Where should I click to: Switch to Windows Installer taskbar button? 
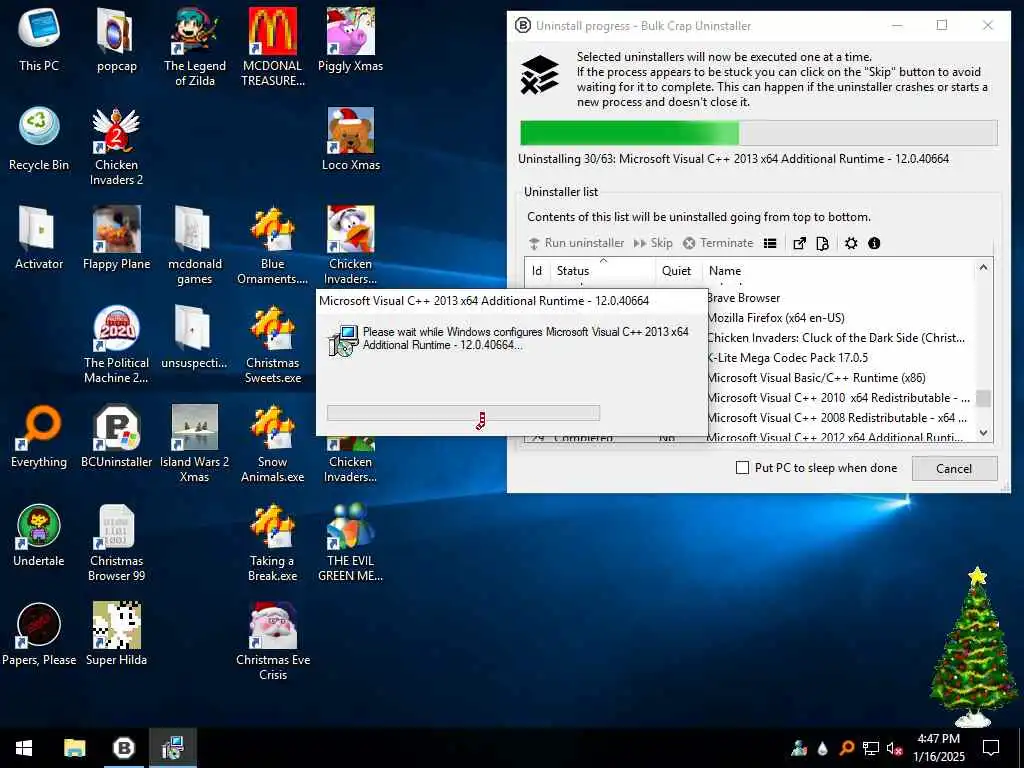point(172,748)
